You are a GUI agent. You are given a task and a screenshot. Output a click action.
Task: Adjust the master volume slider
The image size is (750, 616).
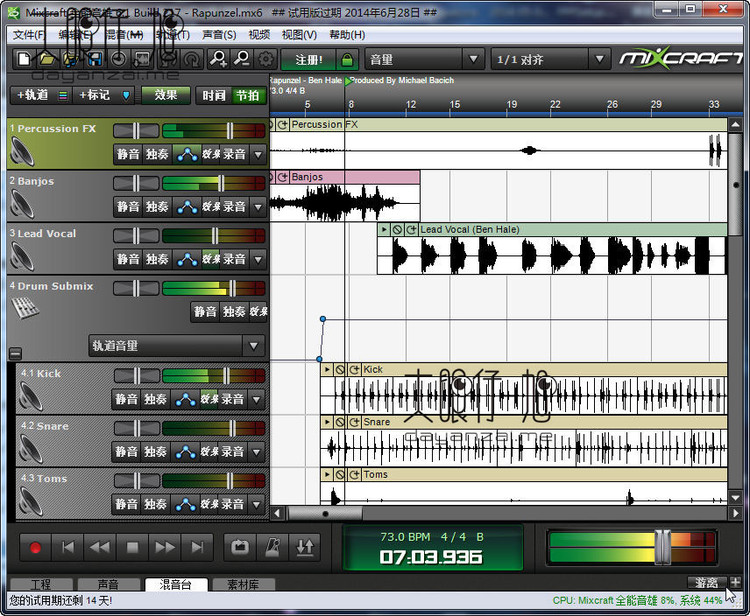click(x=662, y=547)
